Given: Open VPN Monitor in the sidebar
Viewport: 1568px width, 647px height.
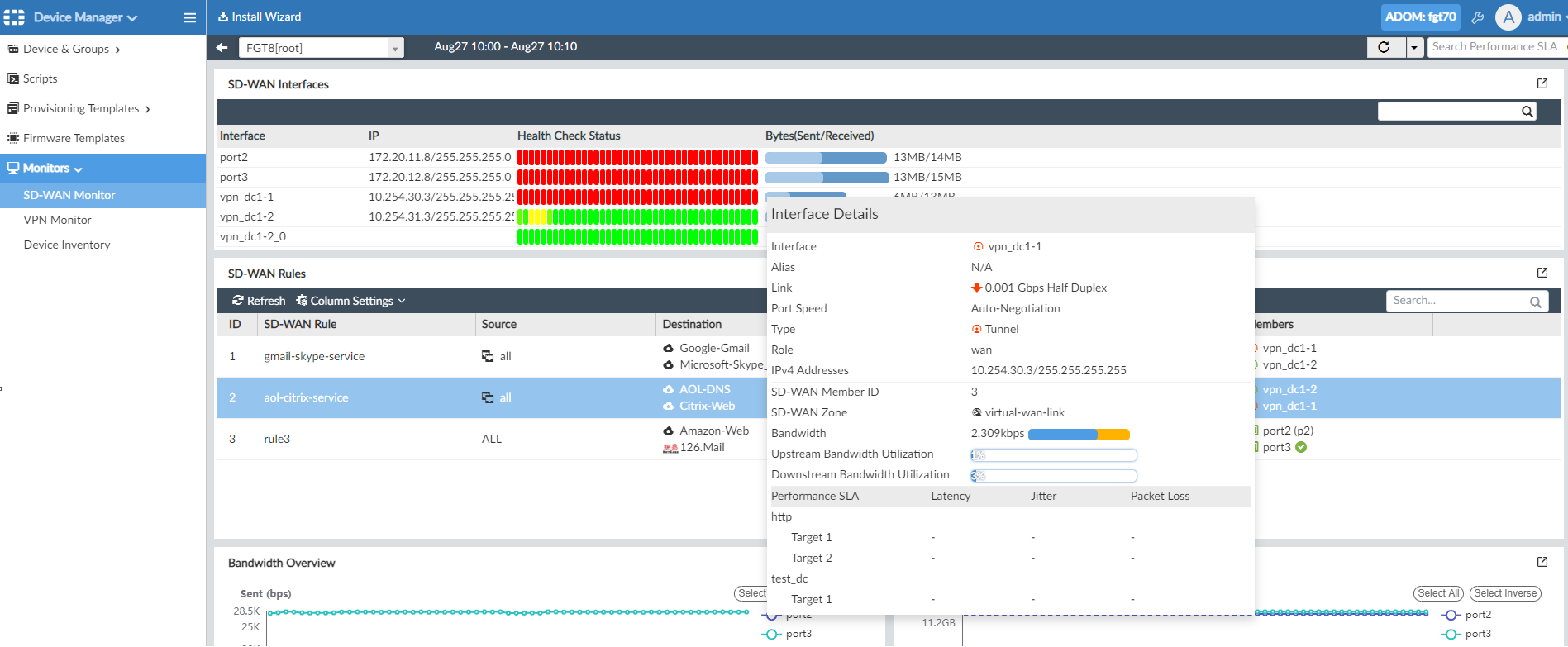Looking at the screenshot, I should (57, 220).
